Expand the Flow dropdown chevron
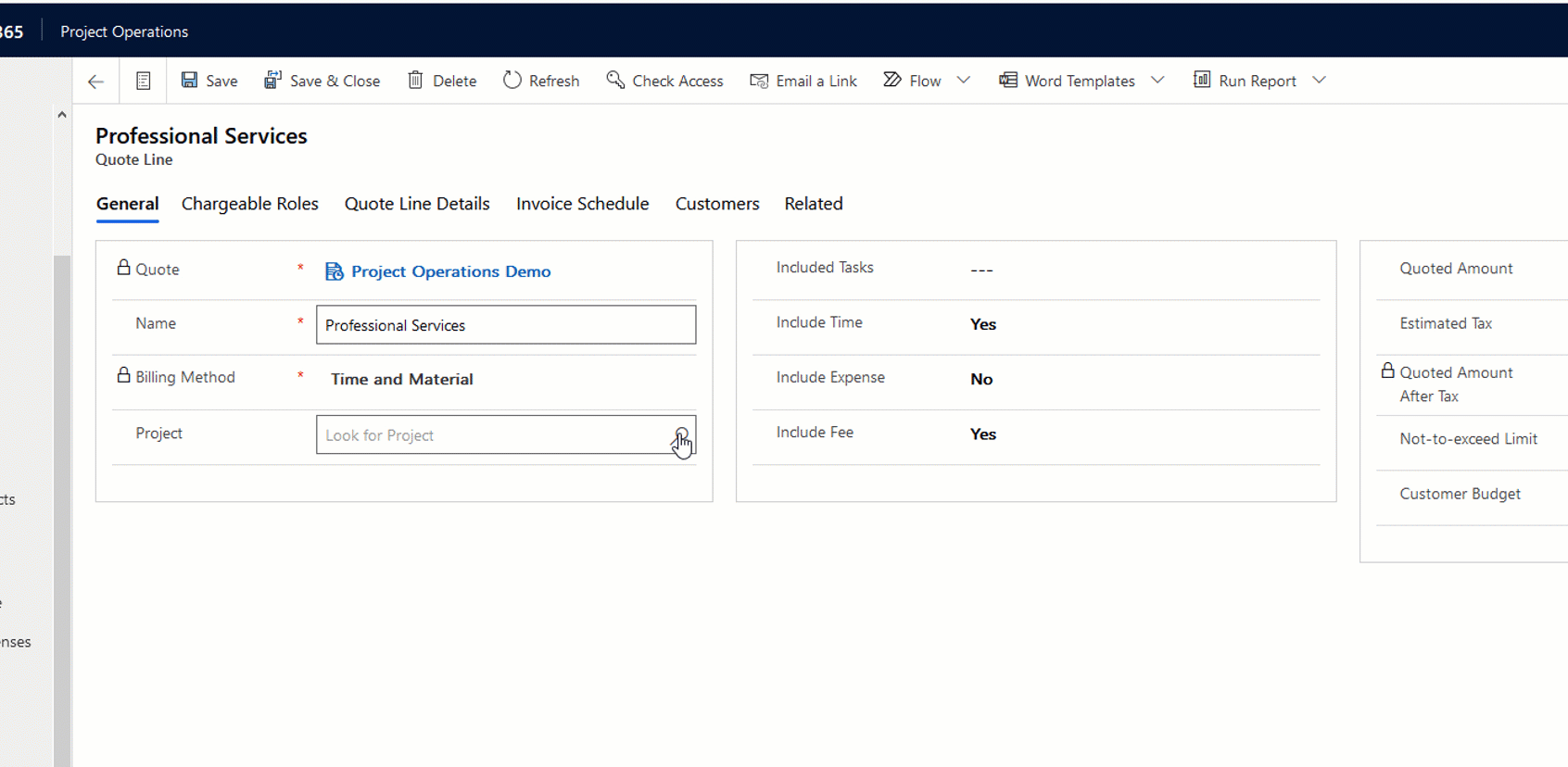 click(964, 81)
